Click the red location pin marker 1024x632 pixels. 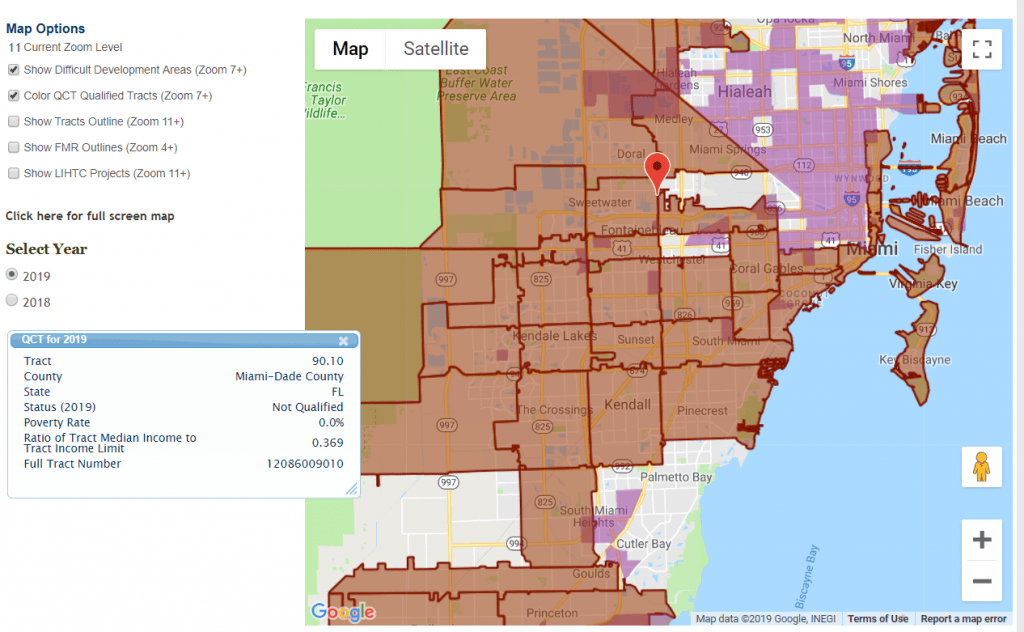click(x=656, y=170)
